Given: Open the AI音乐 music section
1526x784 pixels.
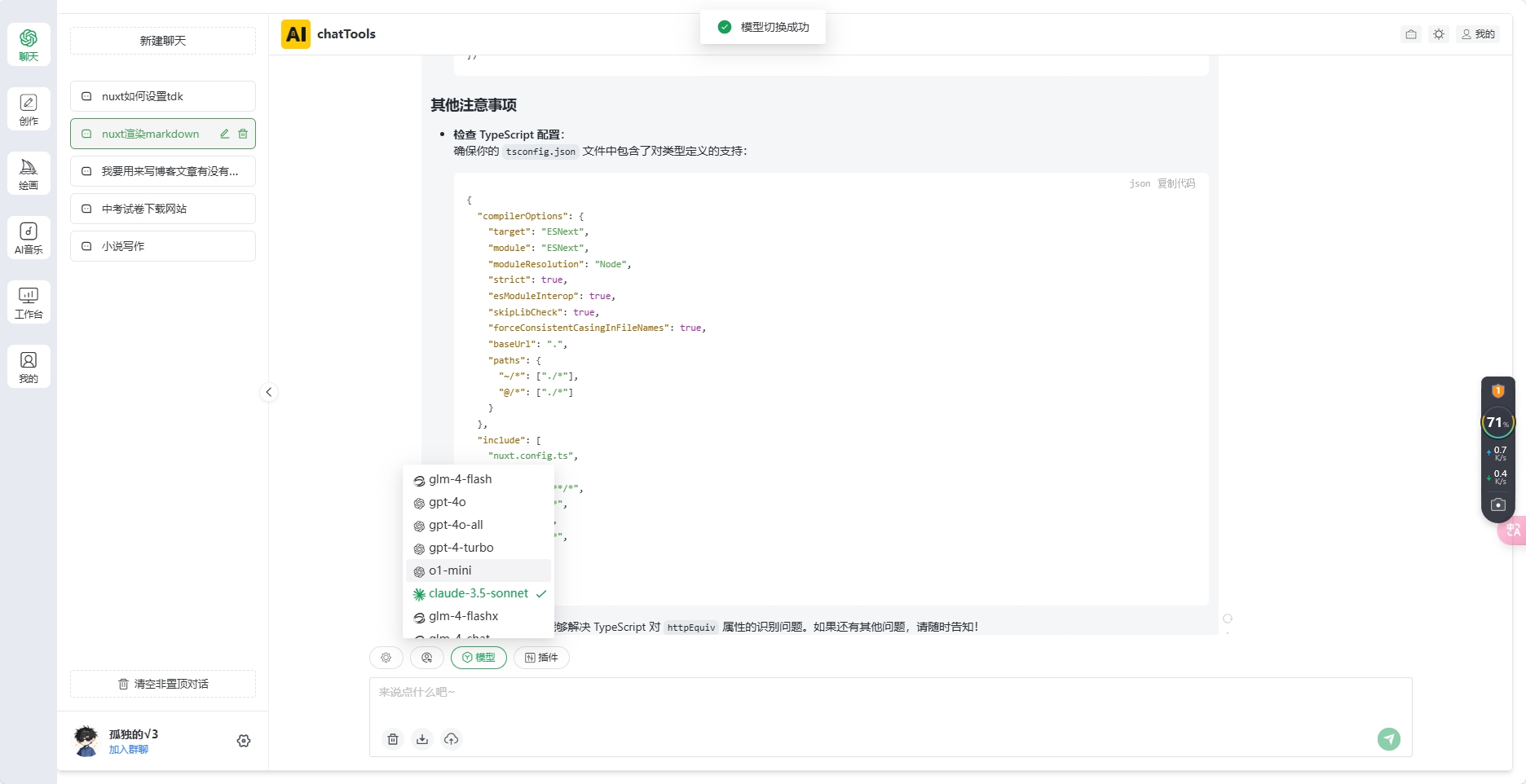Looking at the screenshot, I should pos(29,238).
